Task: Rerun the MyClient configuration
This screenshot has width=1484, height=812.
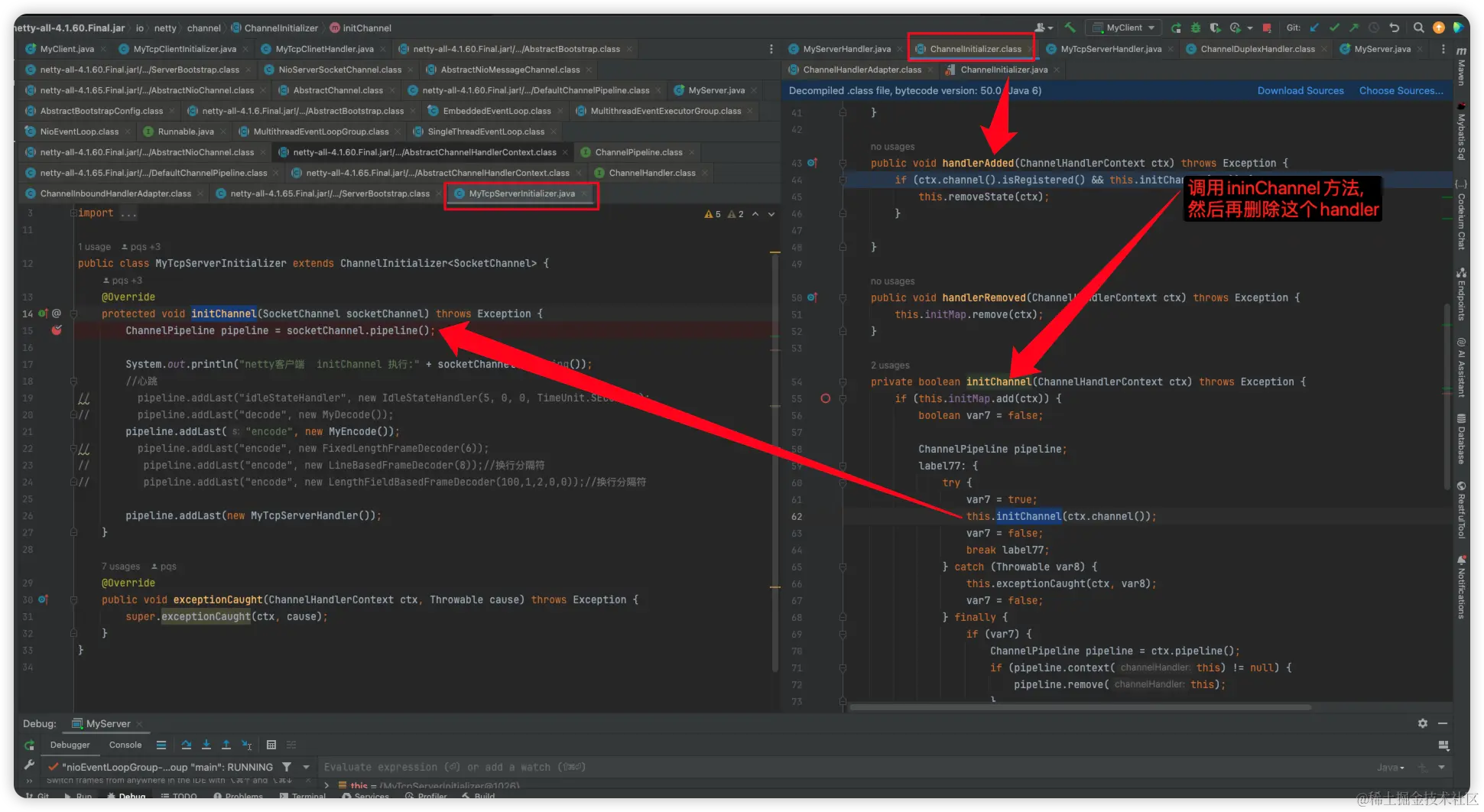Action: [x=1176, y=28]
